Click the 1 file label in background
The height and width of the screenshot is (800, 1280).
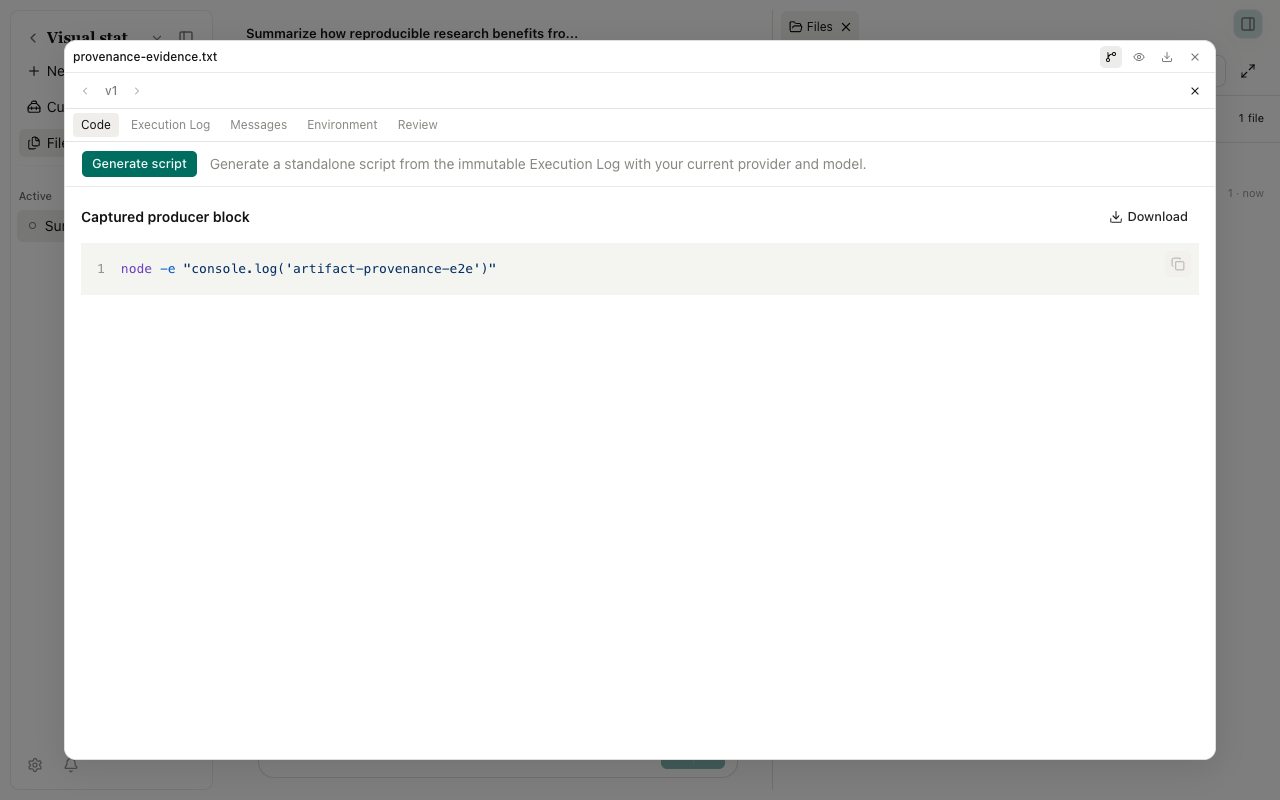1251,118
